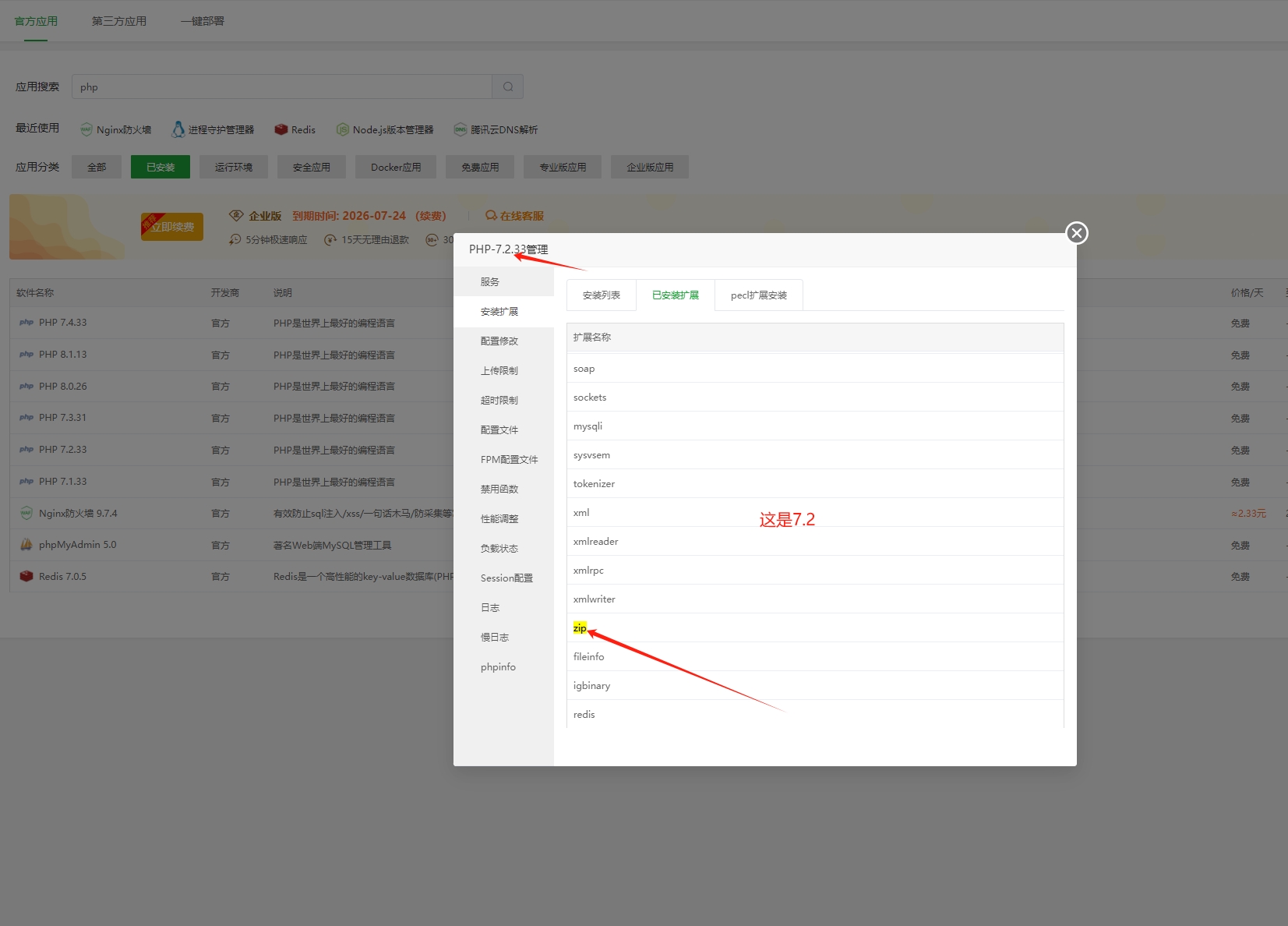This screenshot has height=926, width=1288.
Task: Open phpinfo from the sidebar
Action: 498,666
